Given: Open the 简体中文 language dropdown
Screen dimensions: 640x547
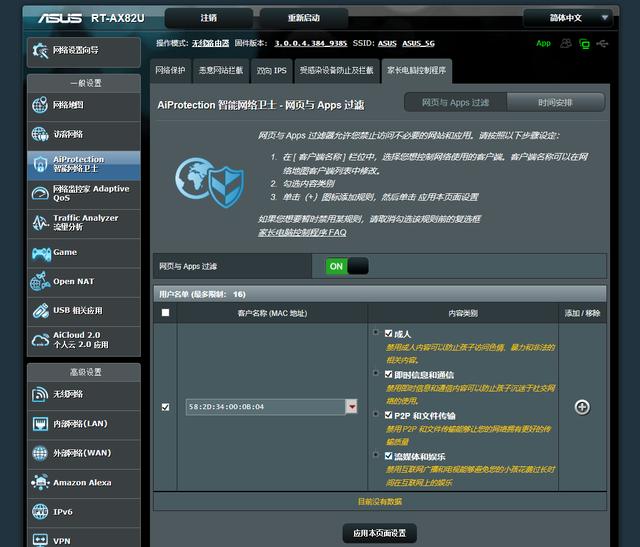Looking at the screenshot, I should click(x=568, y=18).
